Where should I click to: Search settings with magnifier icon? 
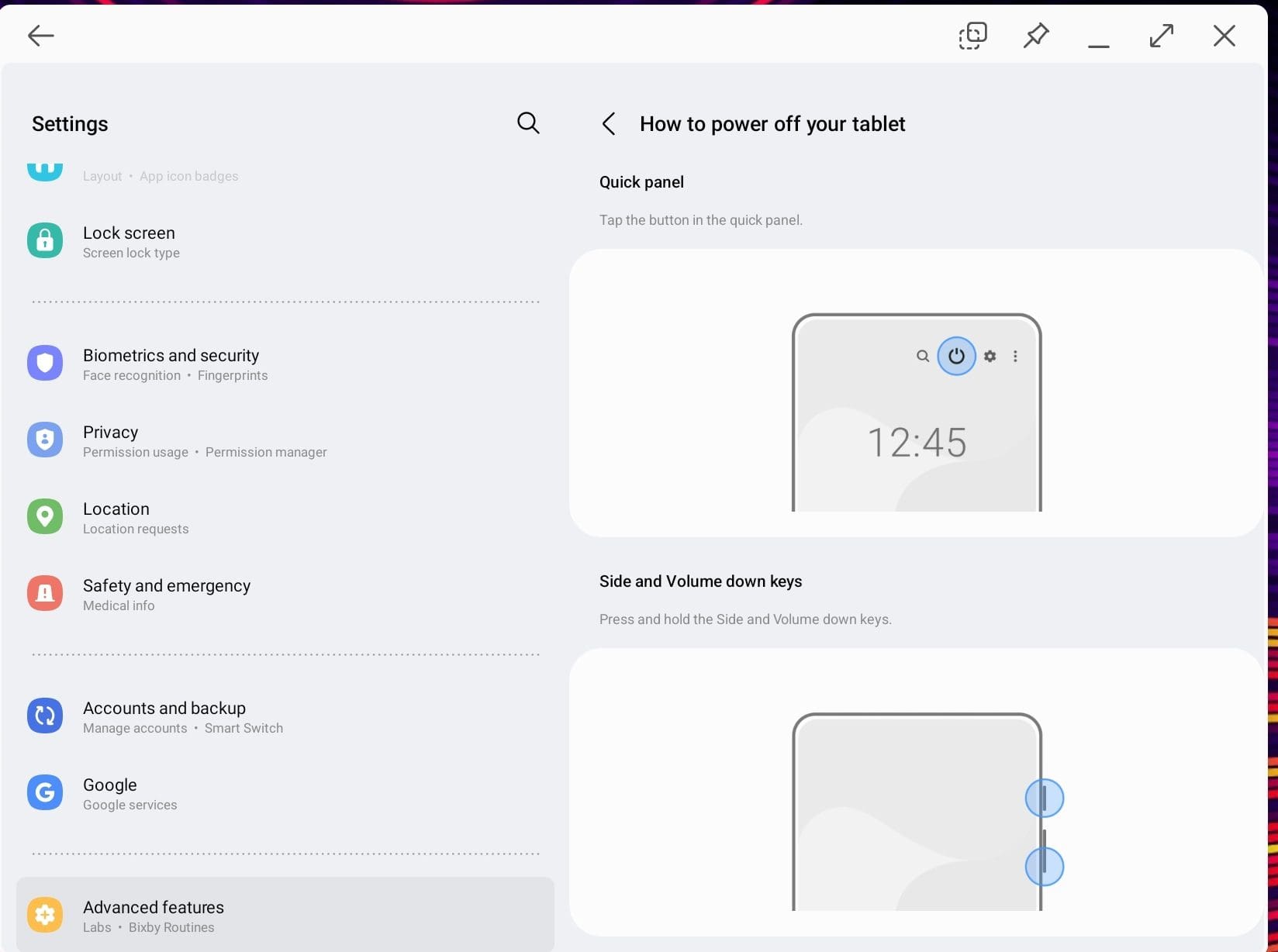(528, 123)
